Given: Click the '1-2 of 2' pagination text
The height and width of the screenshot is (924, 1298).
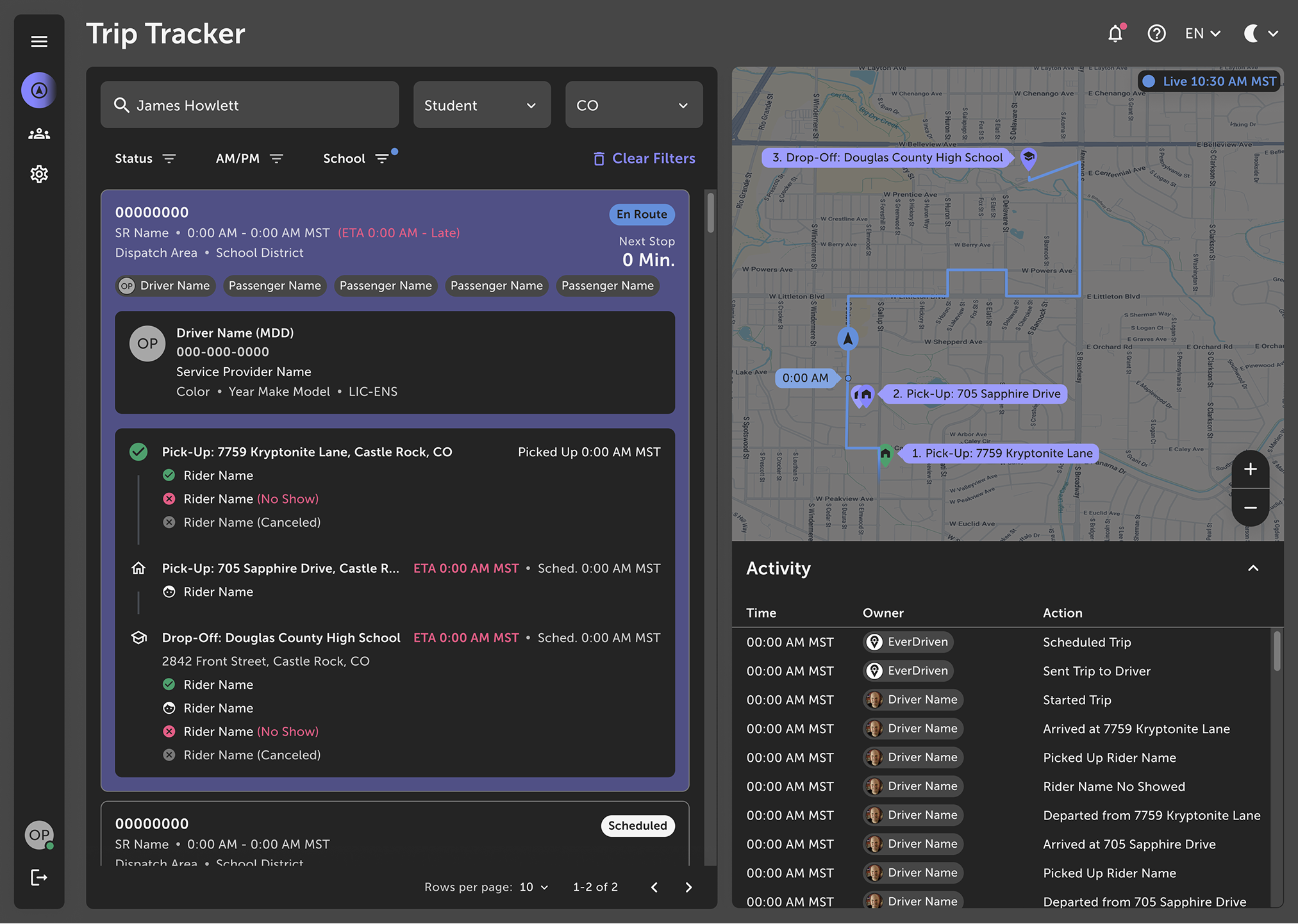Looking at the screenshot, I should click(x=595, y=887).
